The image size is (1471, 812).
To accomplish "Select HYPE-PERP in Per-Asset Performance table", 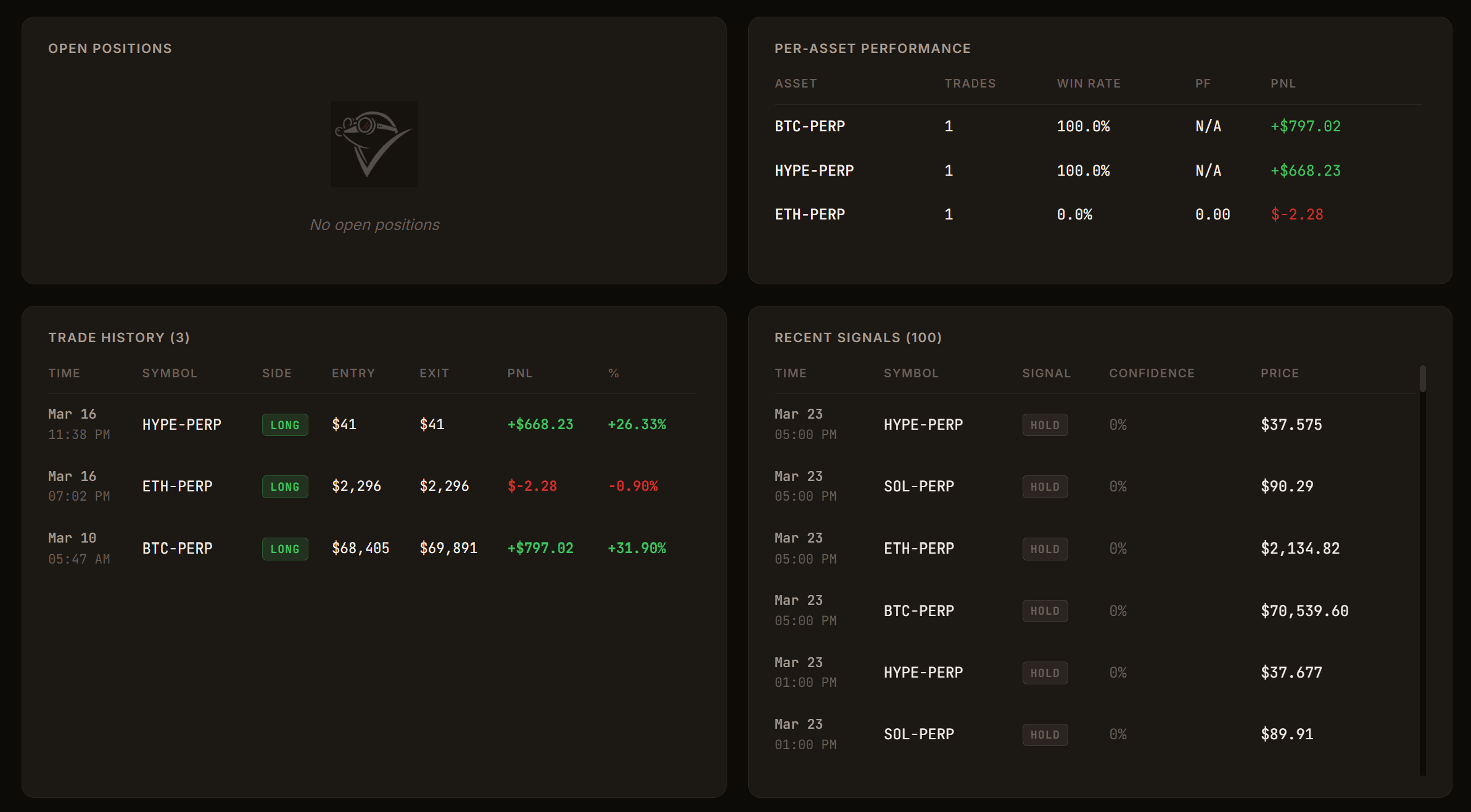I will [814, 171].
